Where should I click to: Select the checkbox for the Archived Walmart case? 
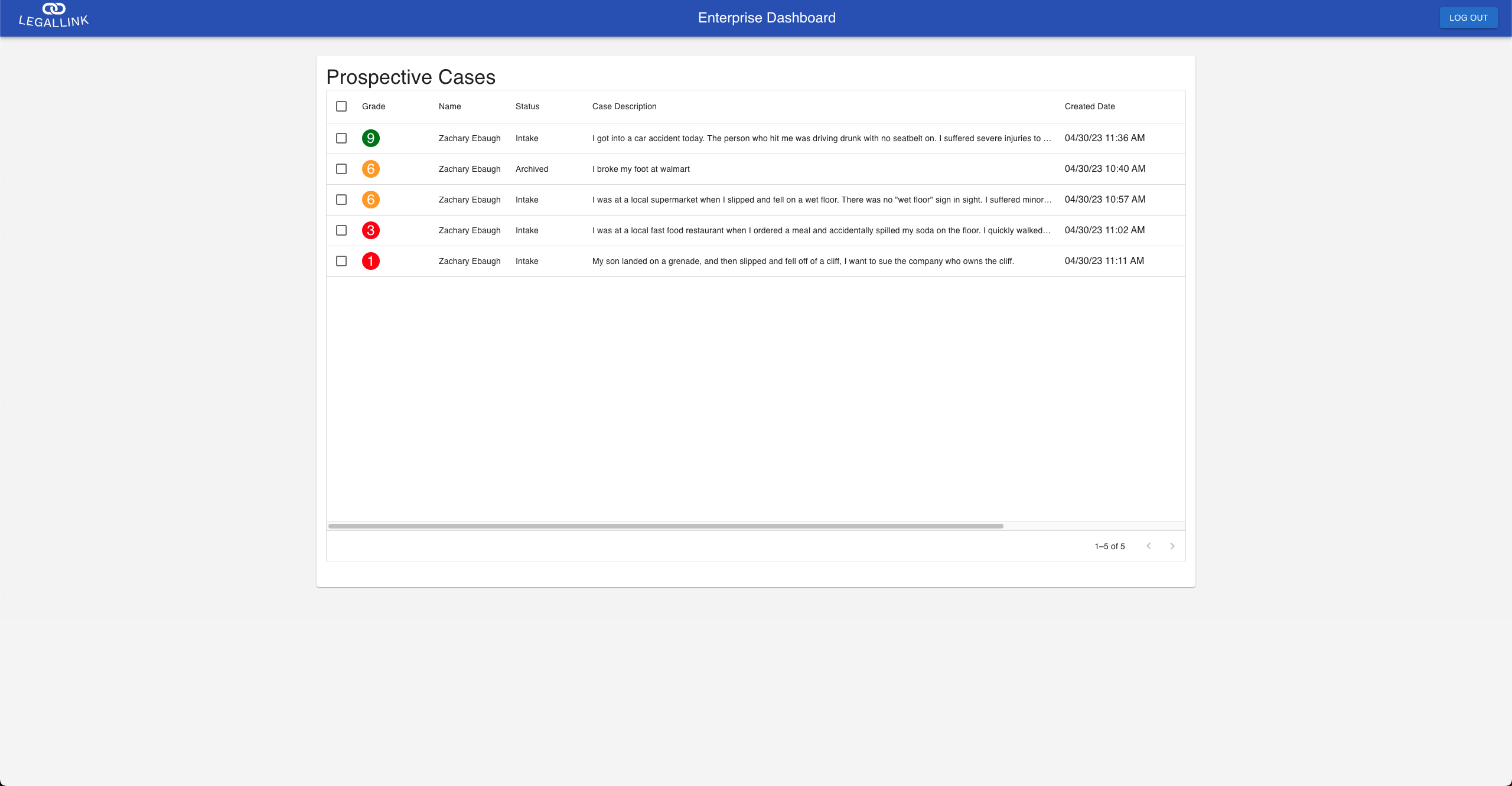(x=341, y=169)
